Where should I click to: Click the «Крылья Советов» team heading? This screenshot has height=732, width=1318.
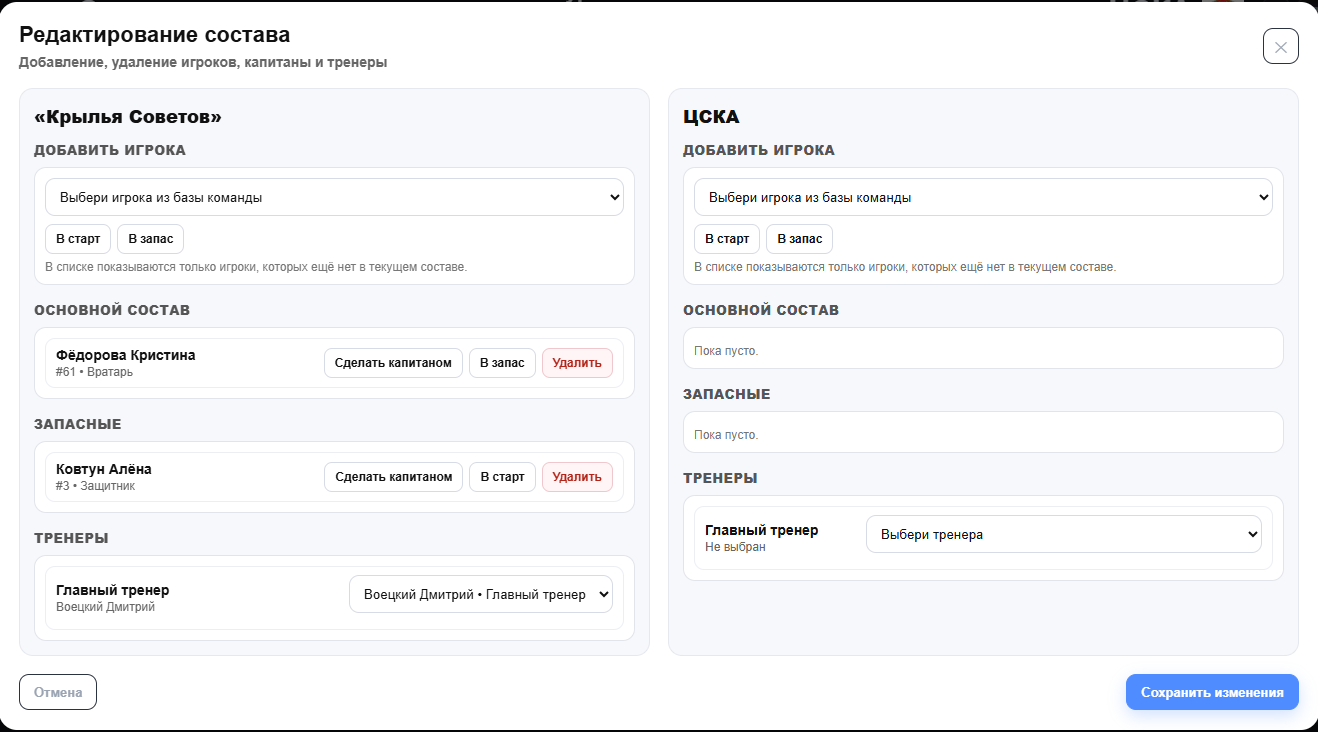(128, 117)
